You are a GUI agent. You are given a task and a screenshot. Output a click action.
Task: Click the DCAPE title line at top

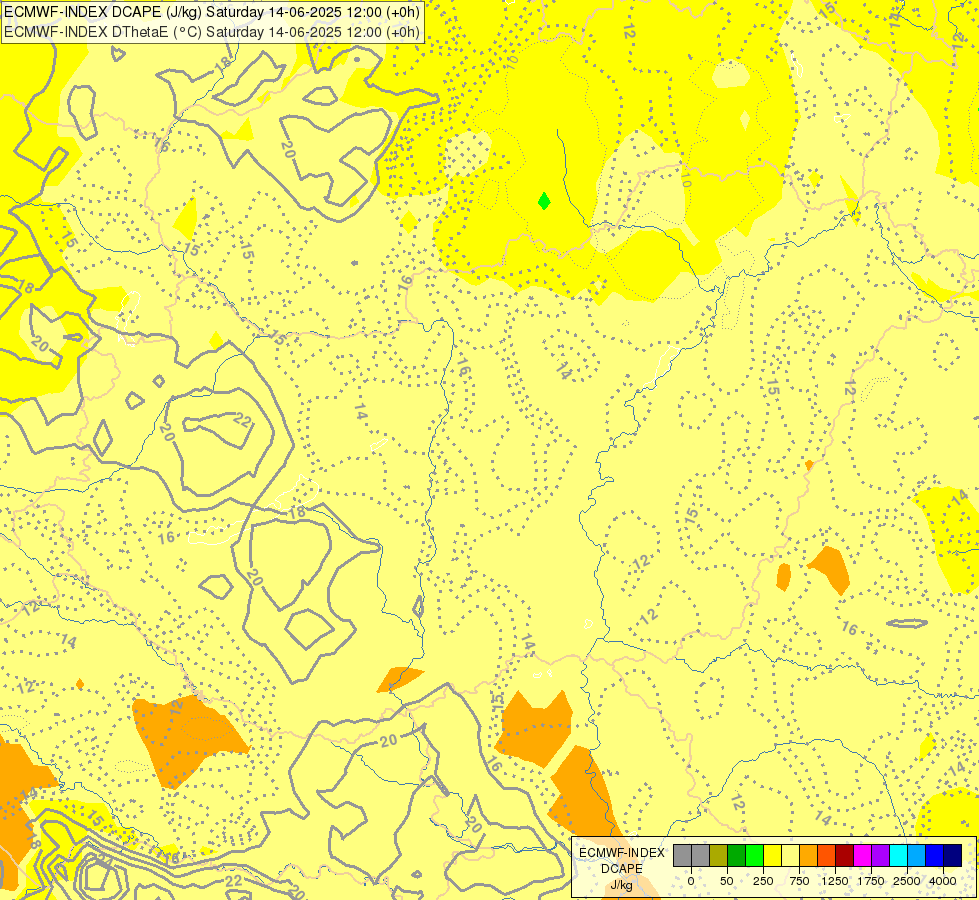point(211,12)
